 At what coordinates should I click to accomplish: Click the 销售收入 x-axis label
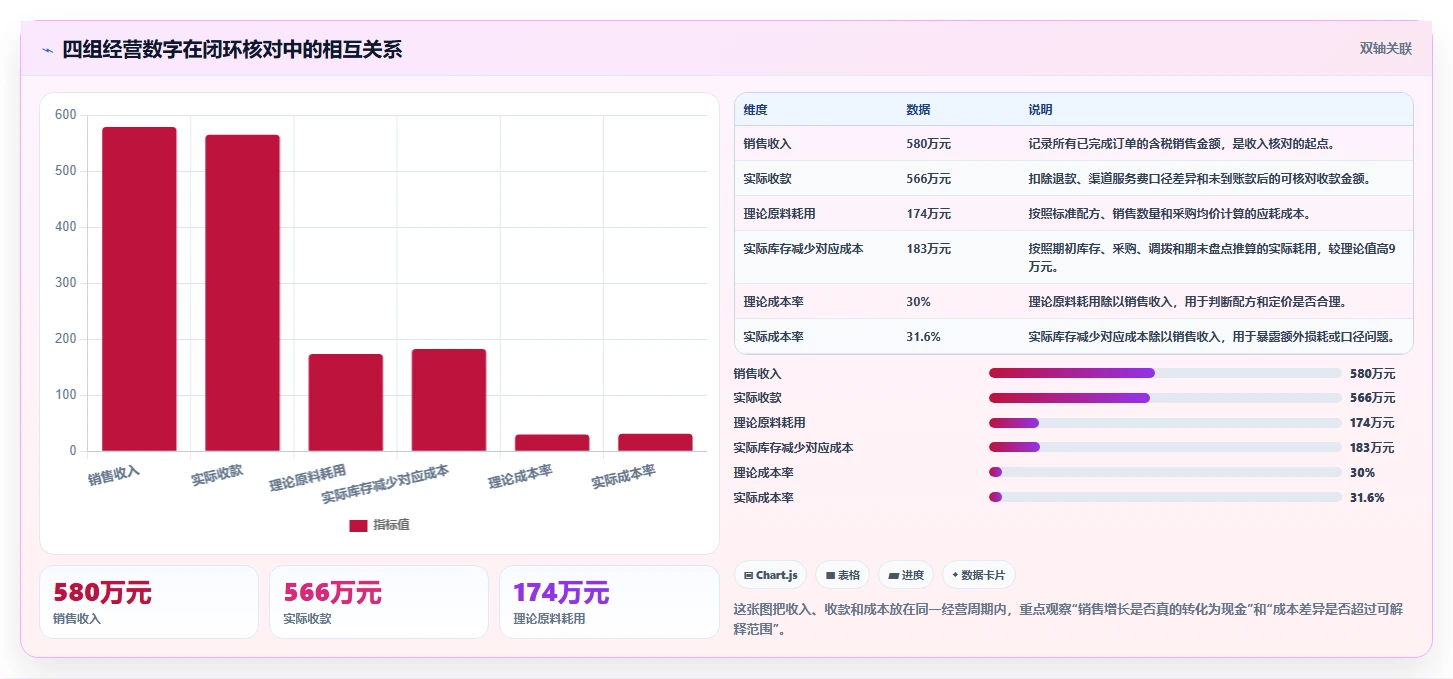114,476
